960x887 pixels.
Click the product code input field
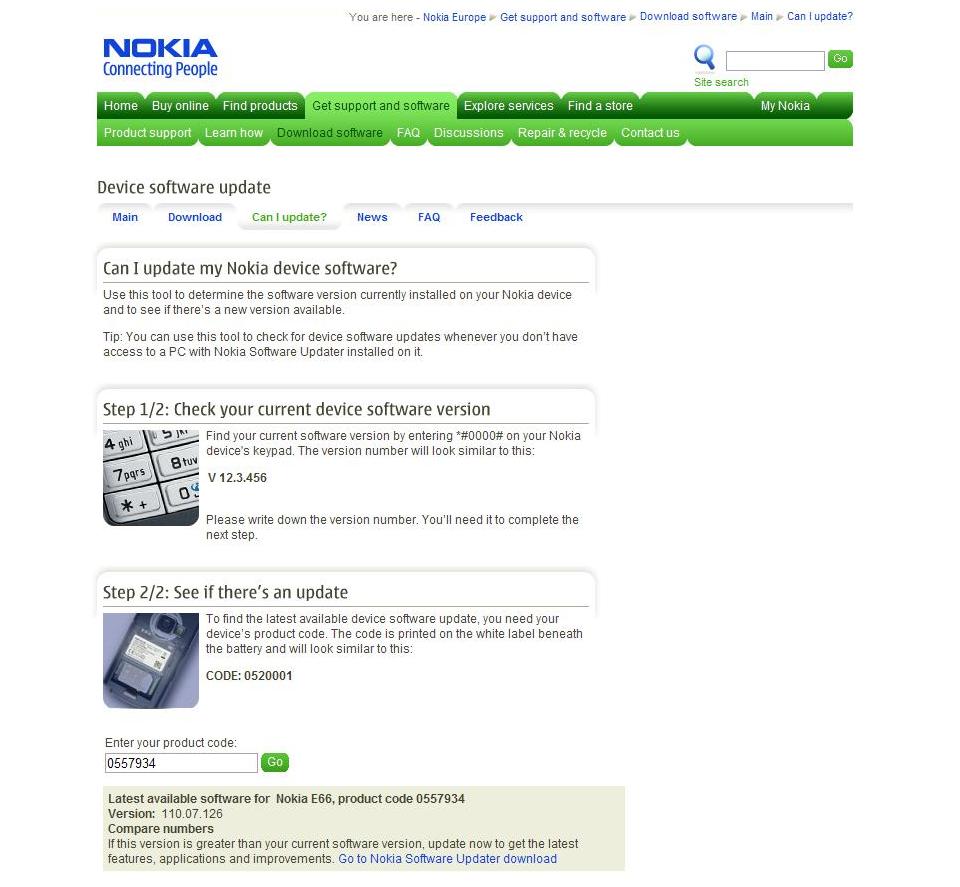point(181,763)
